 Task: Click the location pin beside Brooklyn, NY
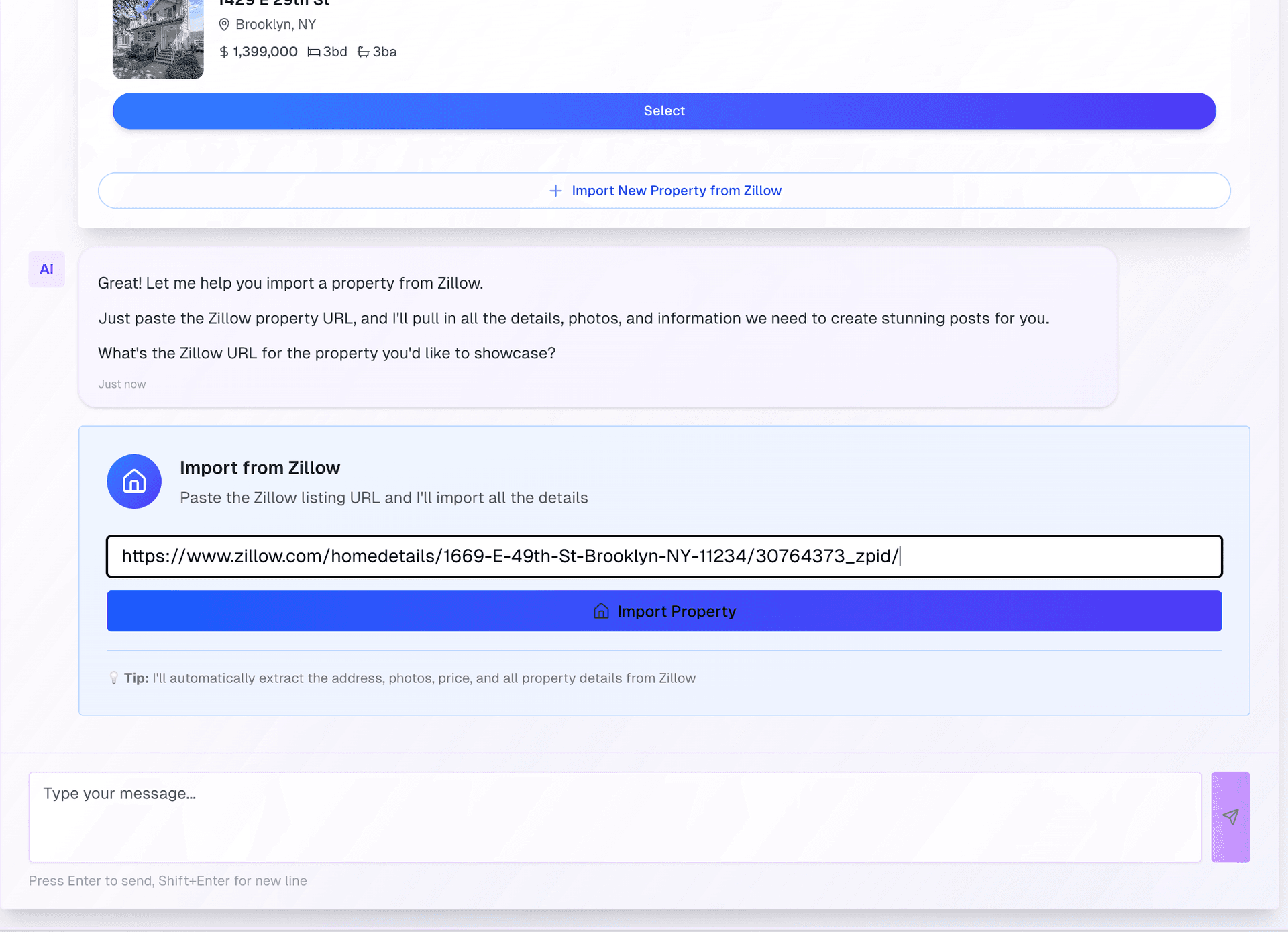click(224, 25)
